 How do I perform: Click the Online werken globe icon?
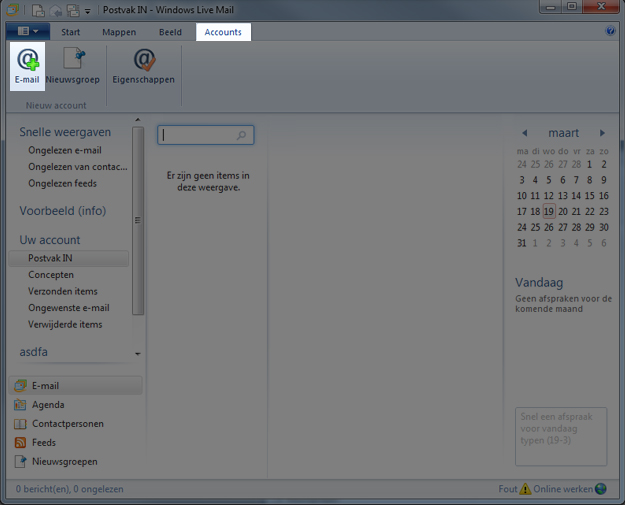point(601,489)
